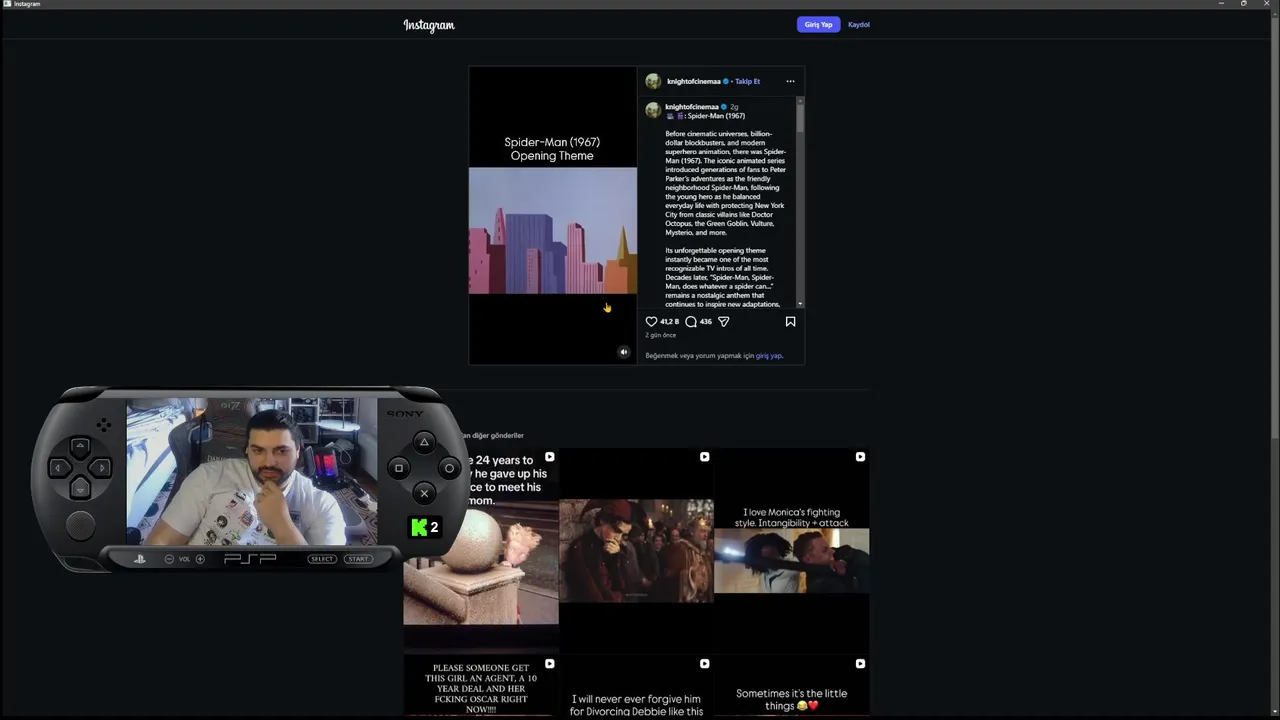
Task: Click the knightofcinemaa username in the post header
Action: (694, 81)
